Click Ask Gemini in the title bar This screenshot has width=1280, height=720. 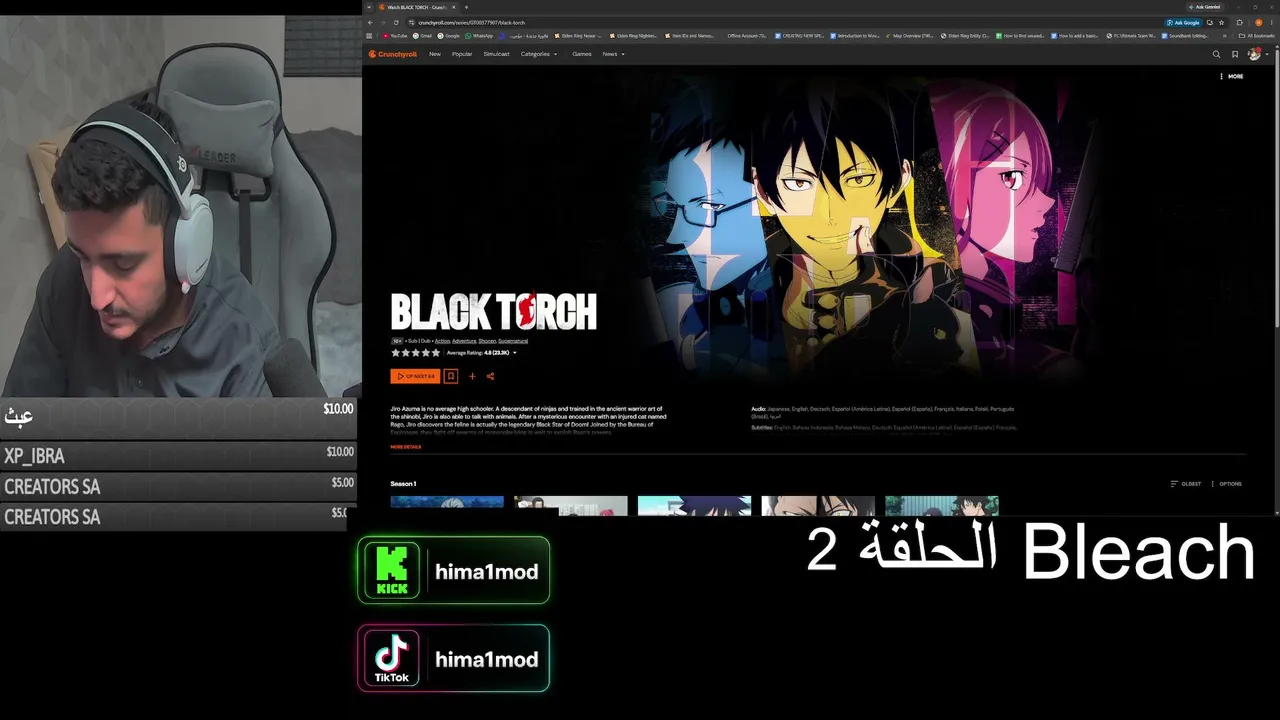(x=1205, y=7)
